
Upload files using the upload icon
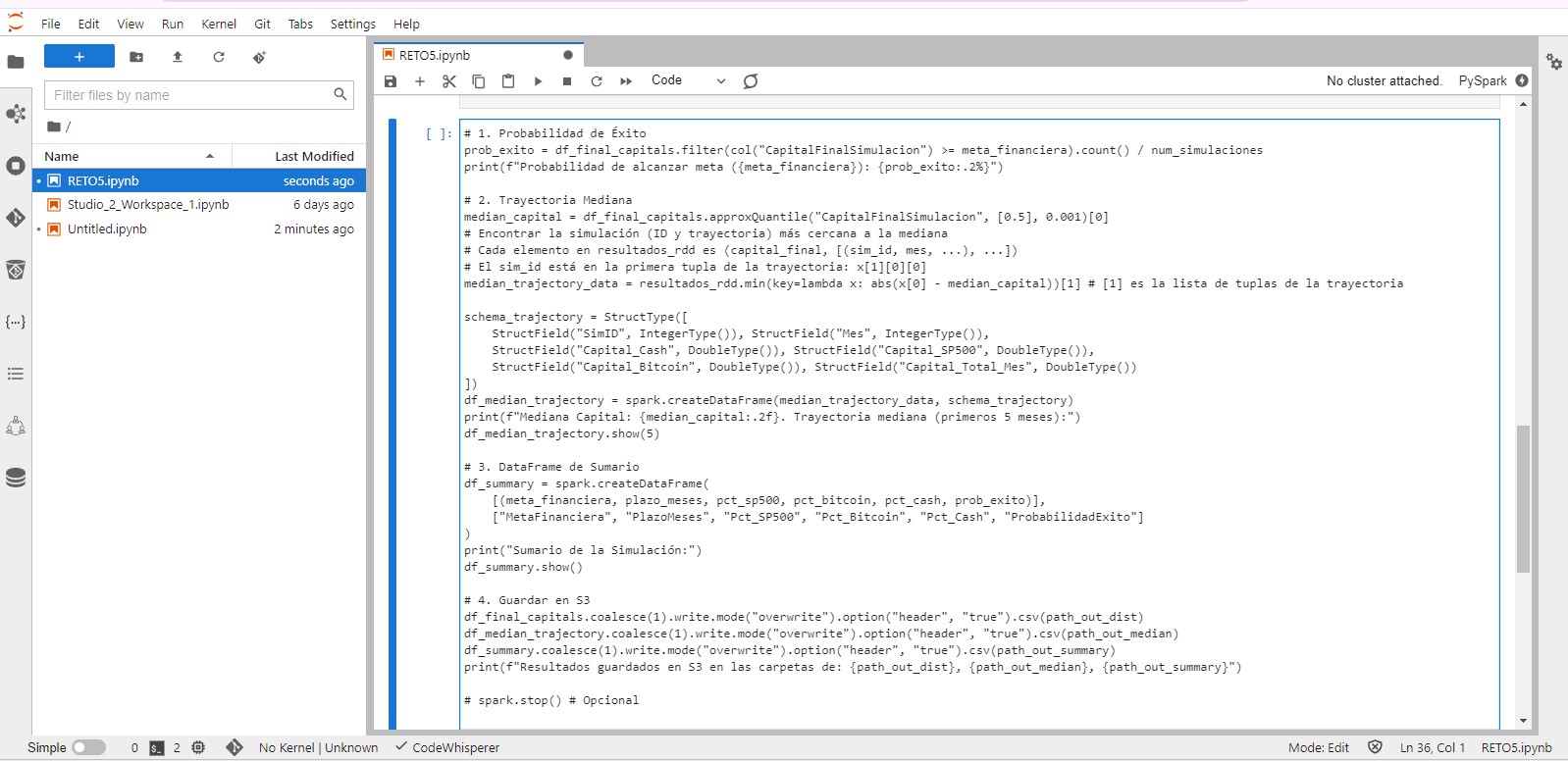[x=178, y=57]
